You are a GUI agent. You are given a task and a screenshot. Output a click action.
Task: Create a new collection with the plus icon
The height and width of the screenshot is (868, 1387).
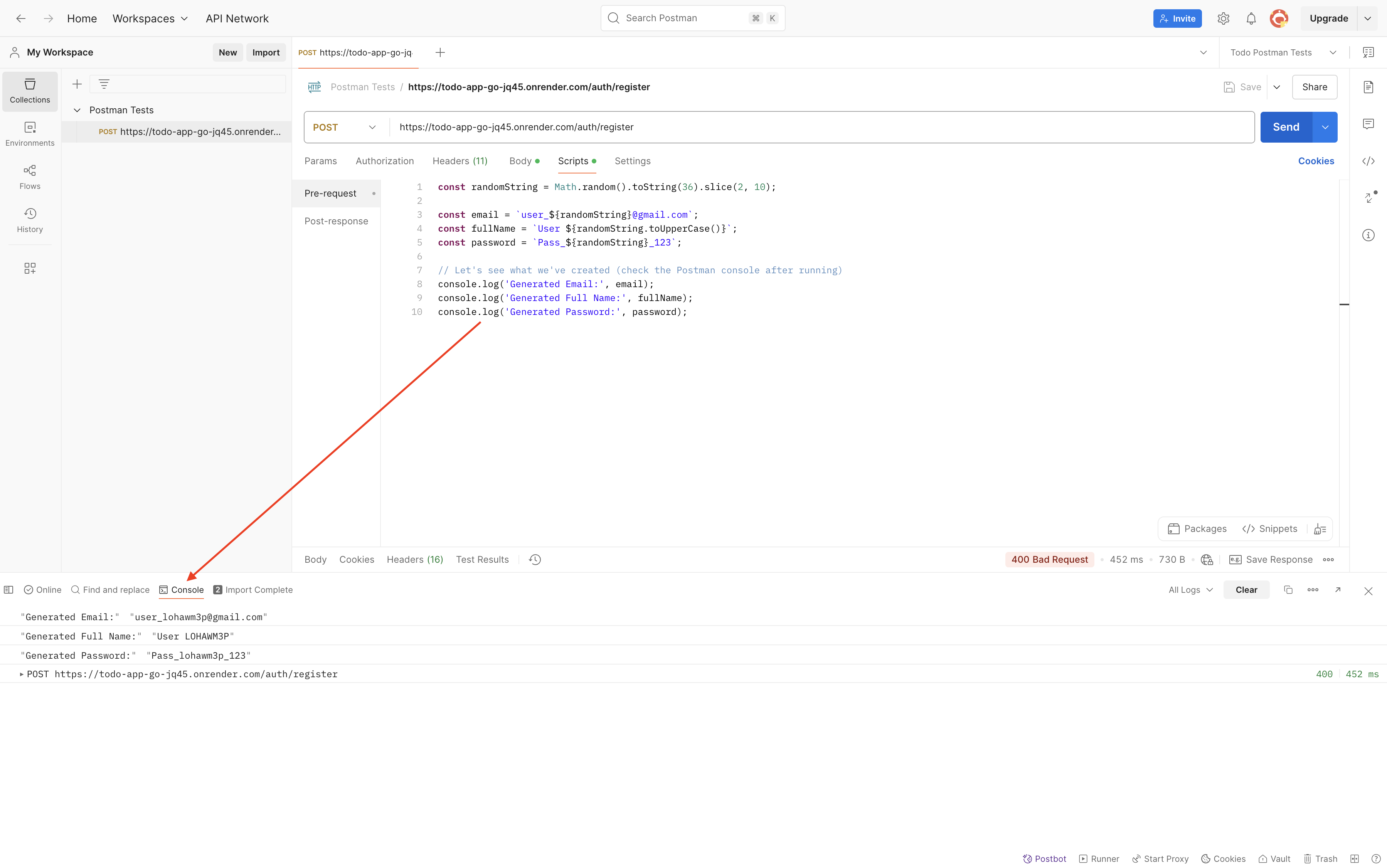(x=77, y=84)
